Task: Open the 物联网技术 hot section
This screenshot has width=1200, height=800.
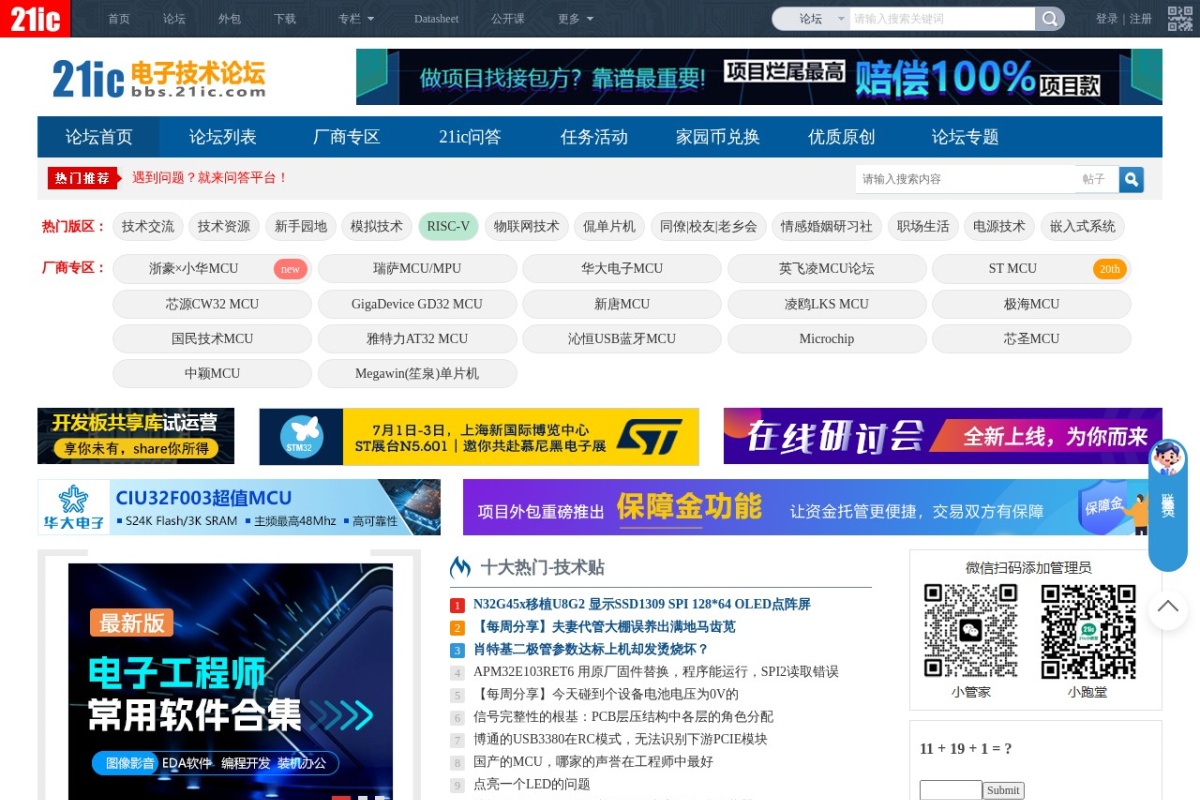Action: click(527, 227)
